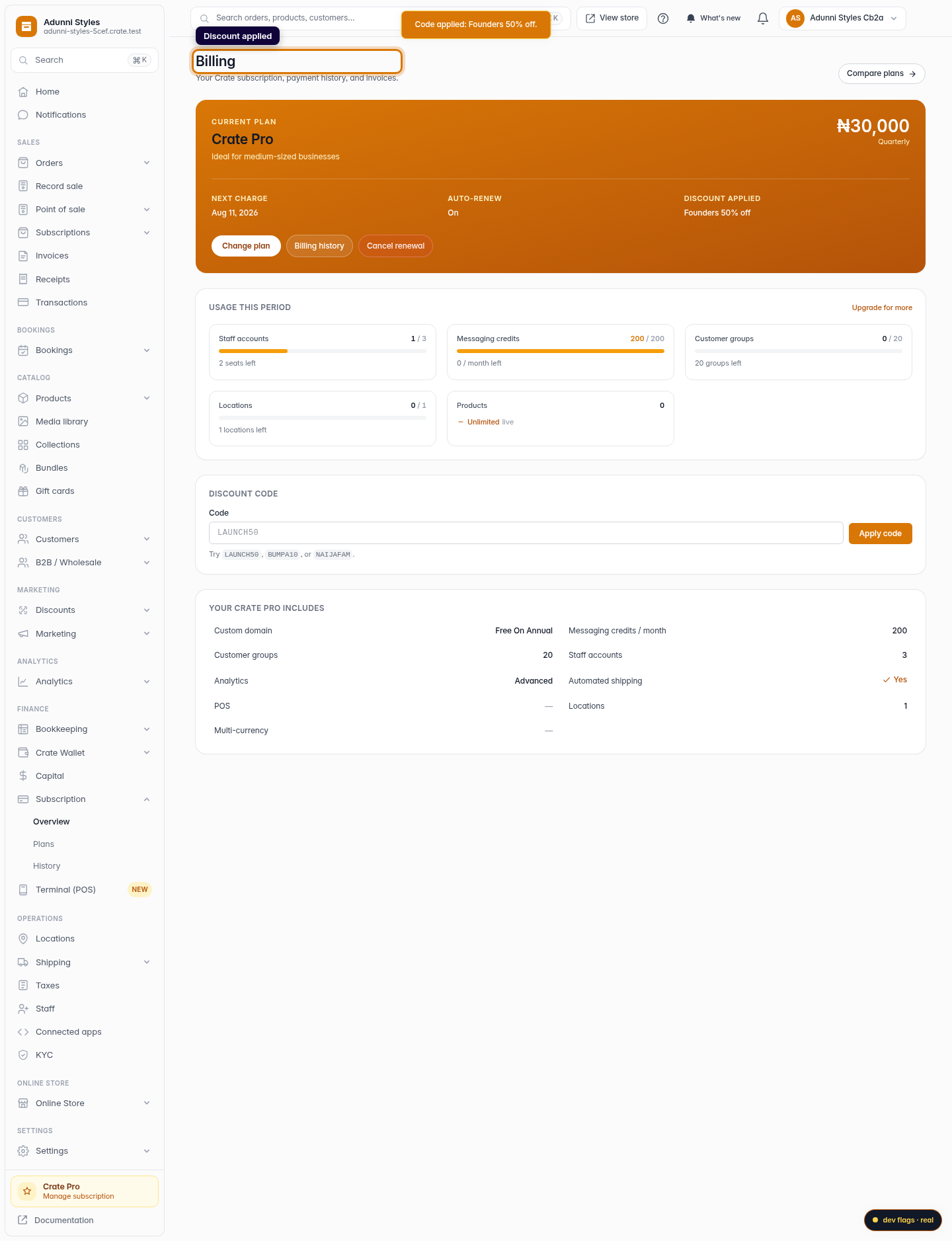
Task: Open the Bookkeeping menu item
Action: pos(85,729)
